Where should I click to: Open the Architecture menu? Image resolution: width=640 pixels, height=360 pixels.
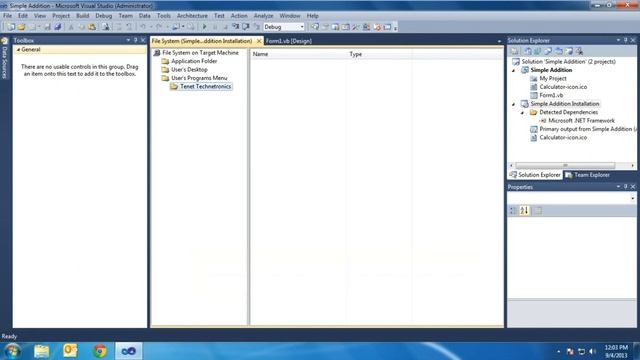pos(192,16)
